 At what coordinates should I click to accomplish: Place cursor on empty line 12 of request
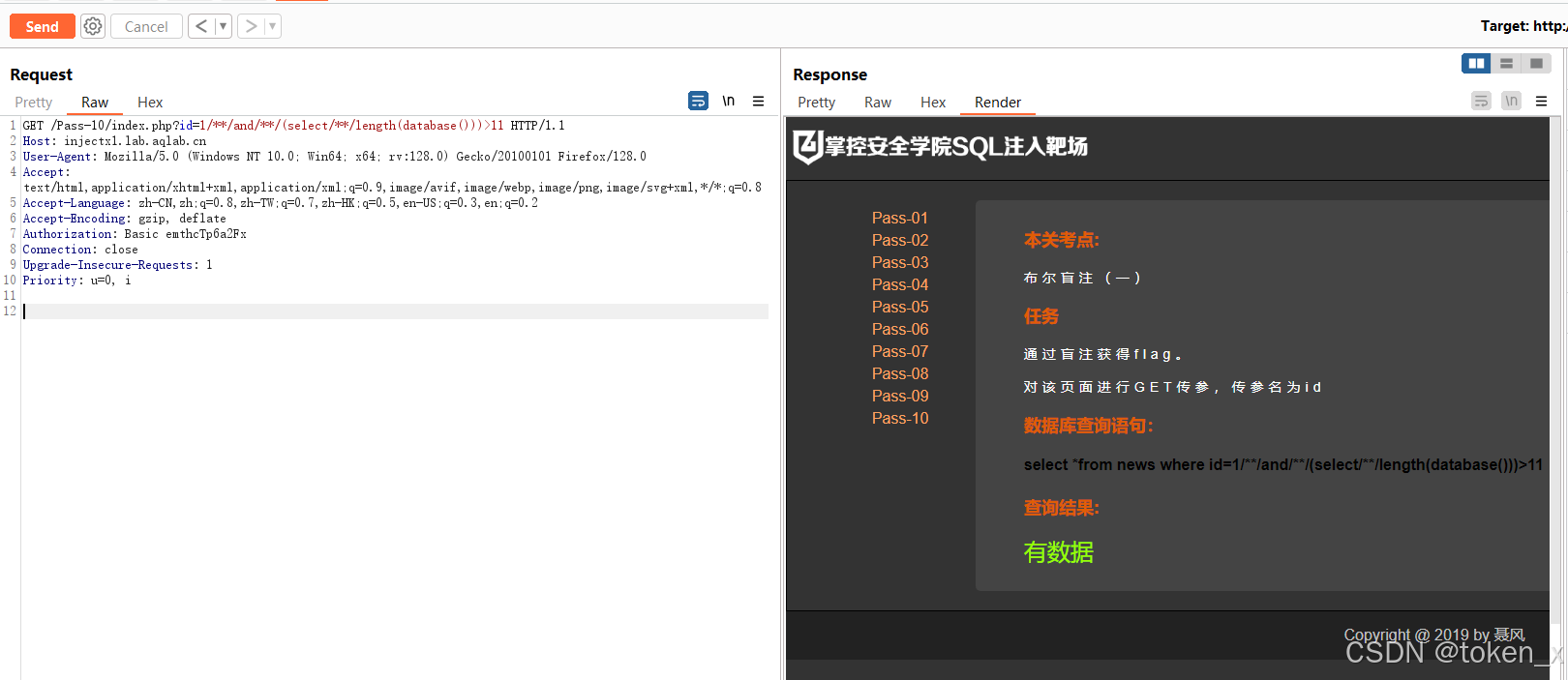point(395,311)
